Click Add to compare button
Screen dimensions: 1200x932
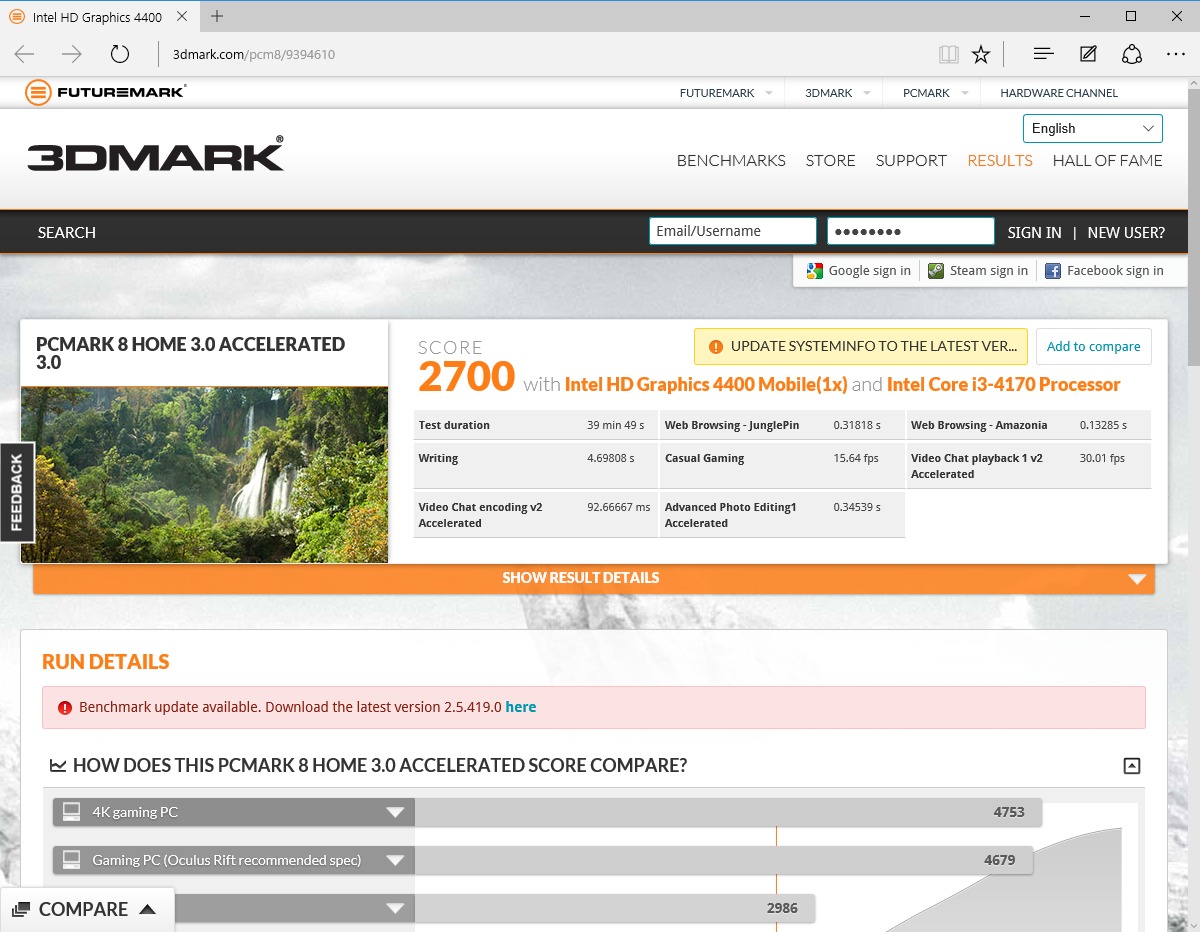(x=1094, y=347)
